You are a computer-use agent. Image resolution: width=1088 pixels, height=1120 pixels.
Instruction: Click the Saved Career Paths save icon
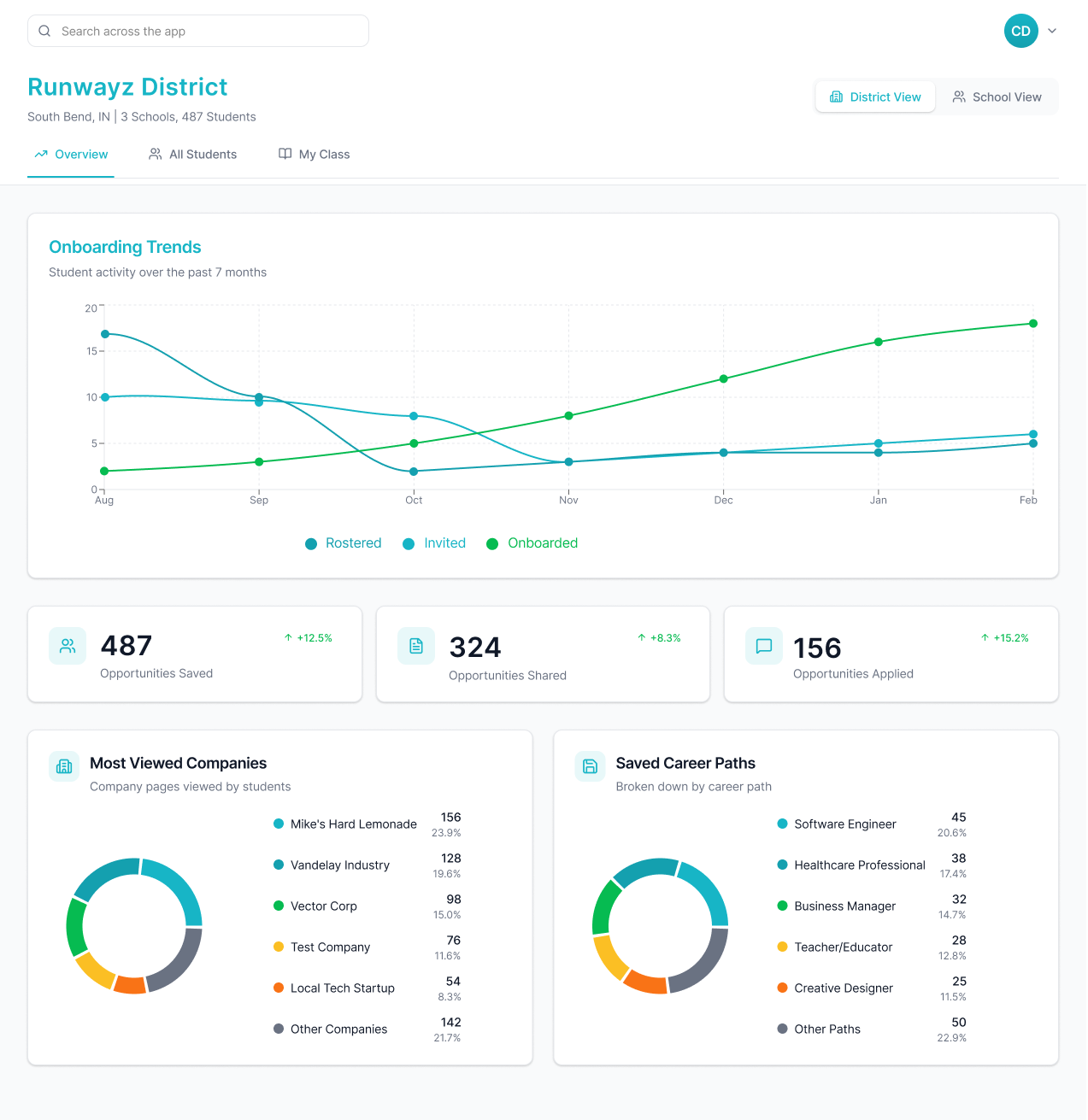coord(590,766)
